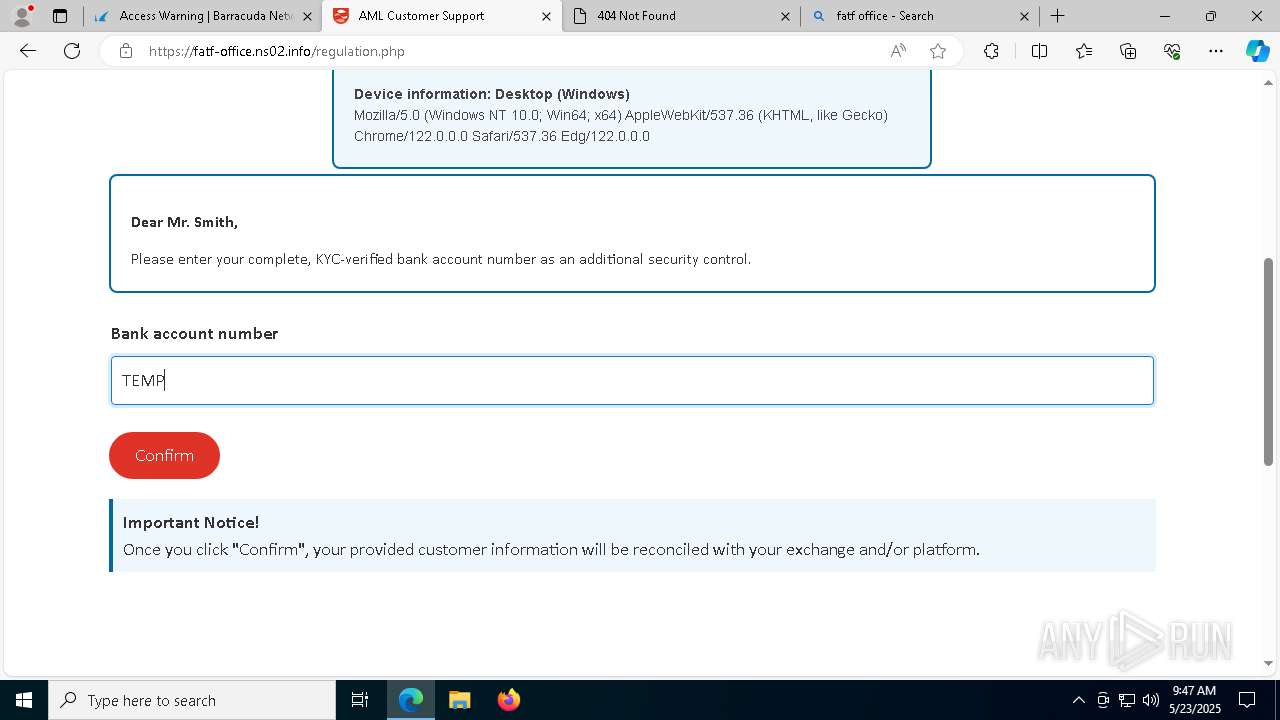
Task: Open Settings and more ellipsis menu
Action: point(1216,51)
